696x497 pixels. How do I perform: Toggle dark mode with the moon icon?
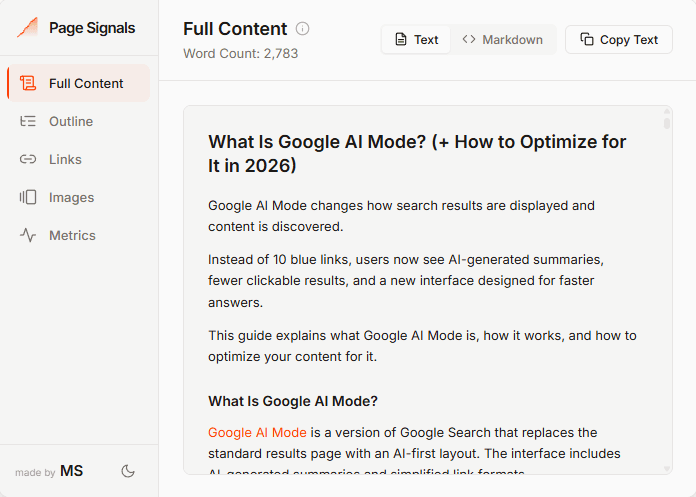tap(128, 471)
